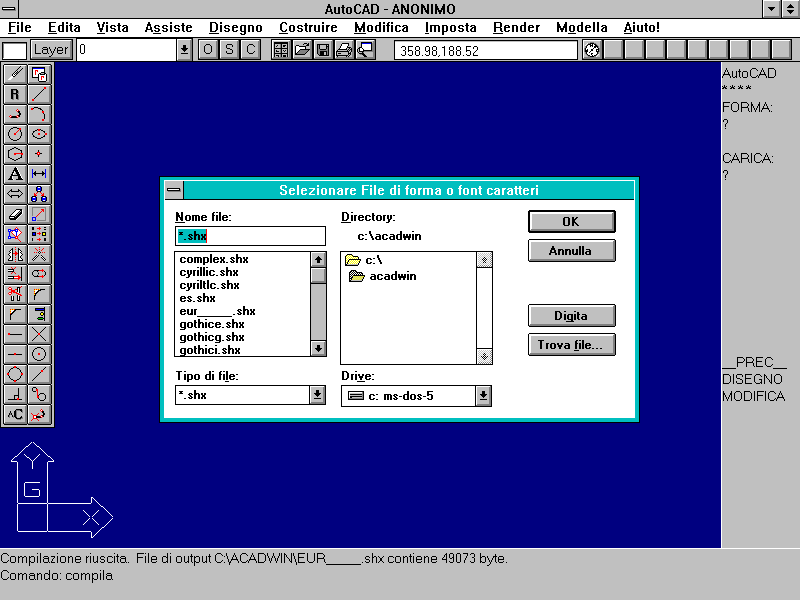Pick the Intersection object snap icon

(39, 334)
